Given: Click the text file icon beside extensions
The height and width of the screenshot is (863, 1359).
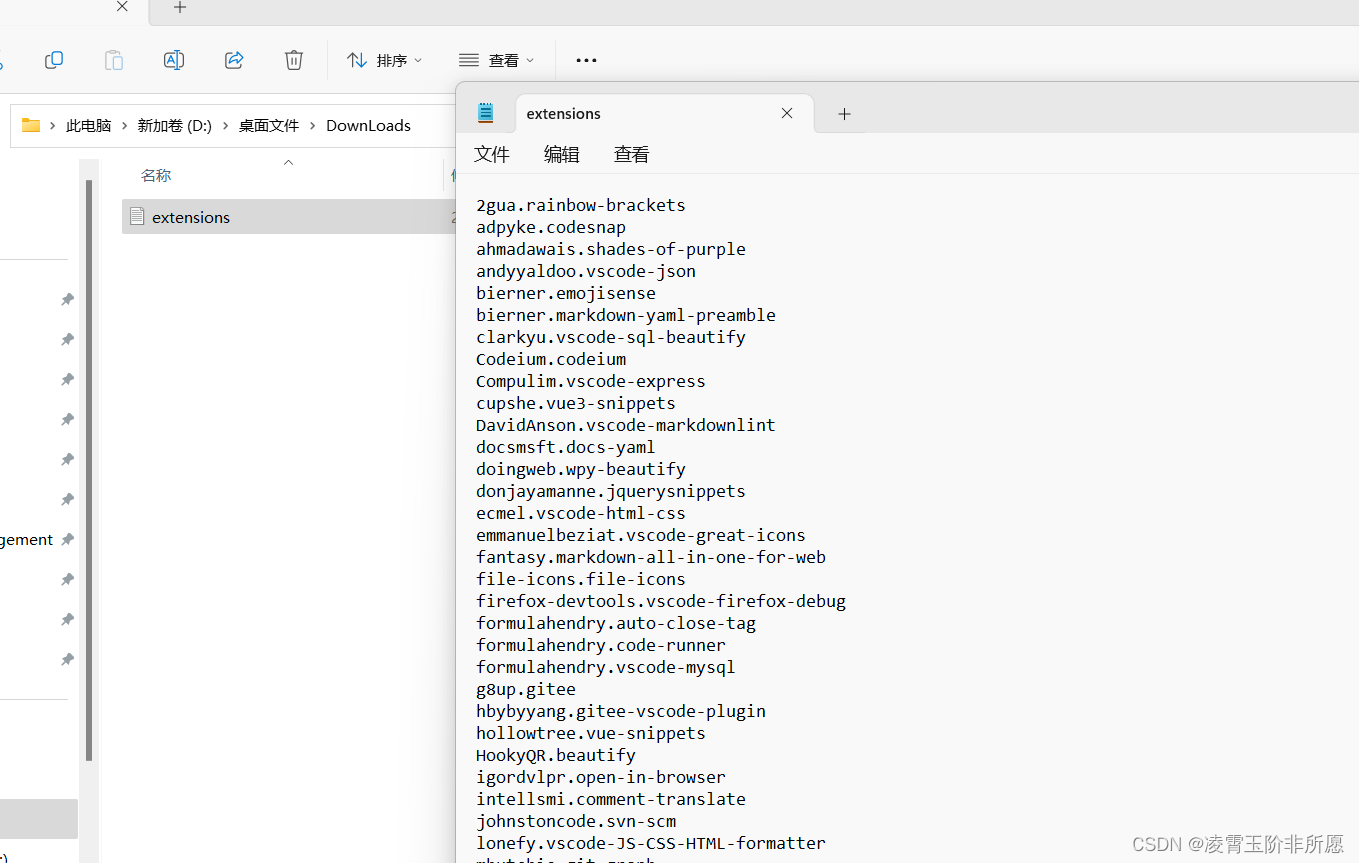Looking at the screenshot, I should (137, 217).
